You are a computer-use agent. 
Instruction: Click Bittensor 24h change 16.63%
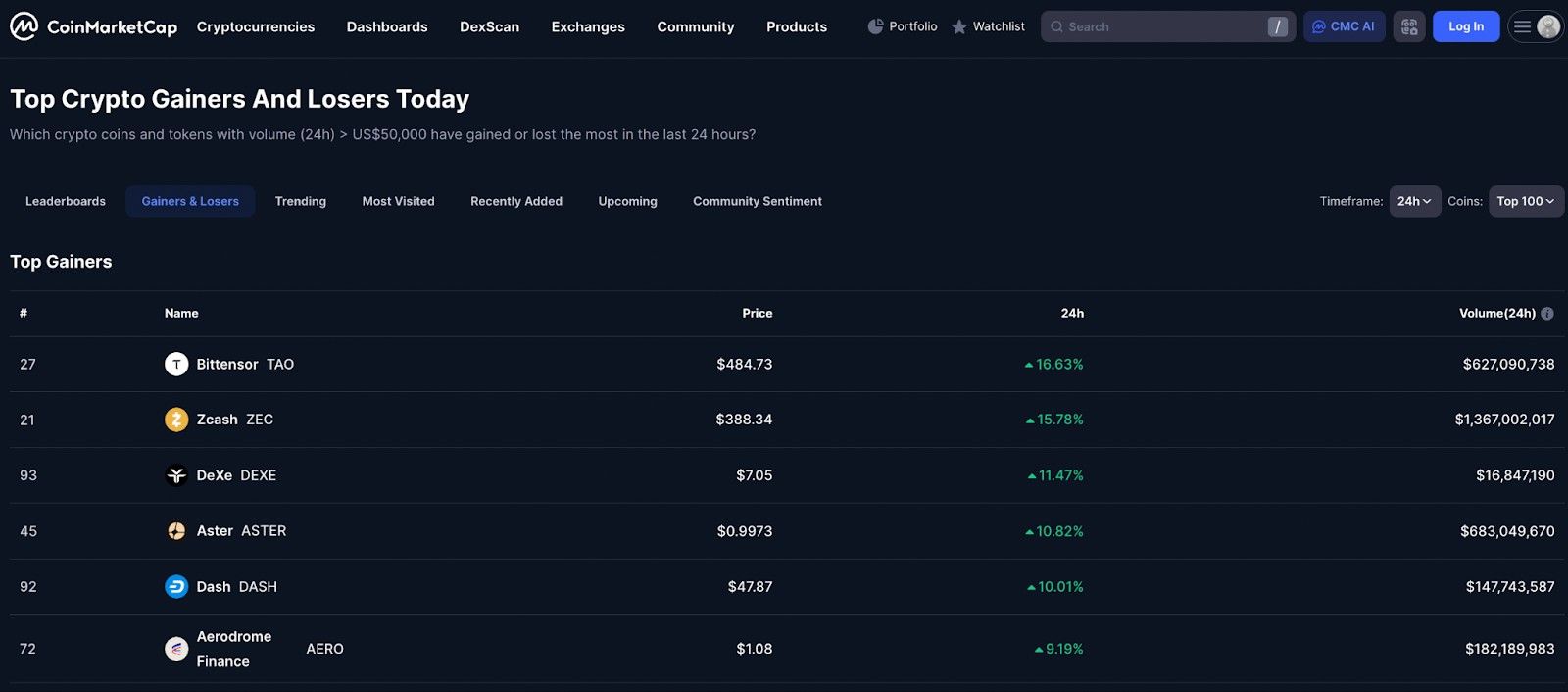(1054, 365)
